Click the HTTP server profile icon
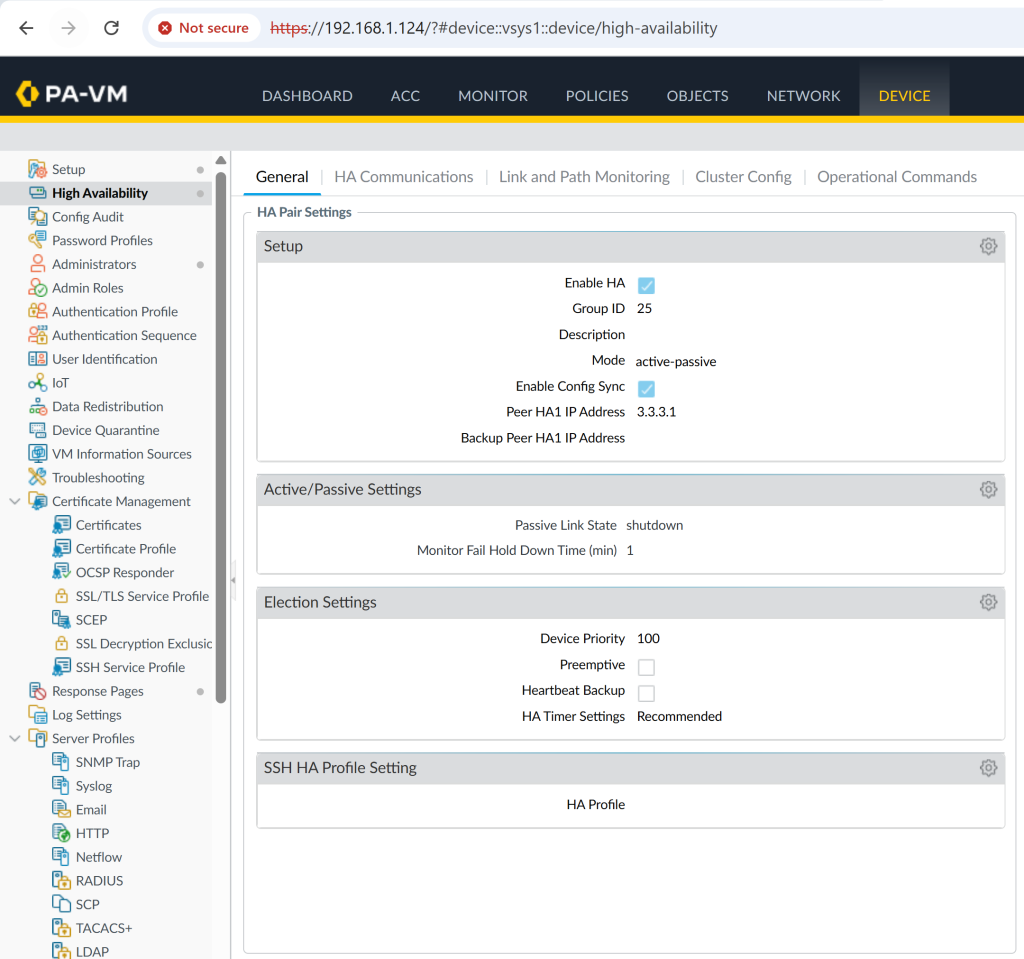 point(61,833)
